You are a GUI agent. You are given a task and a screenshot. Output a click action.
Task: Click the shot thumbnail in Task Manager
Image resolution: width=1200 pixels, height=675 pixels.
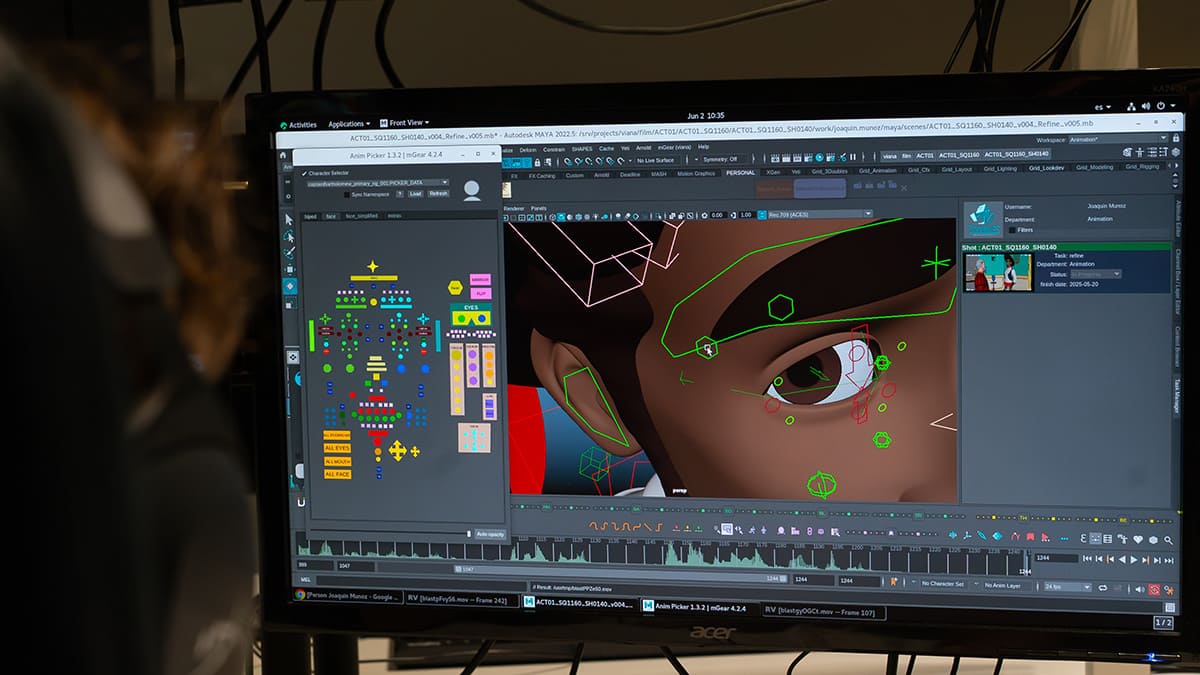pos(997,271)
